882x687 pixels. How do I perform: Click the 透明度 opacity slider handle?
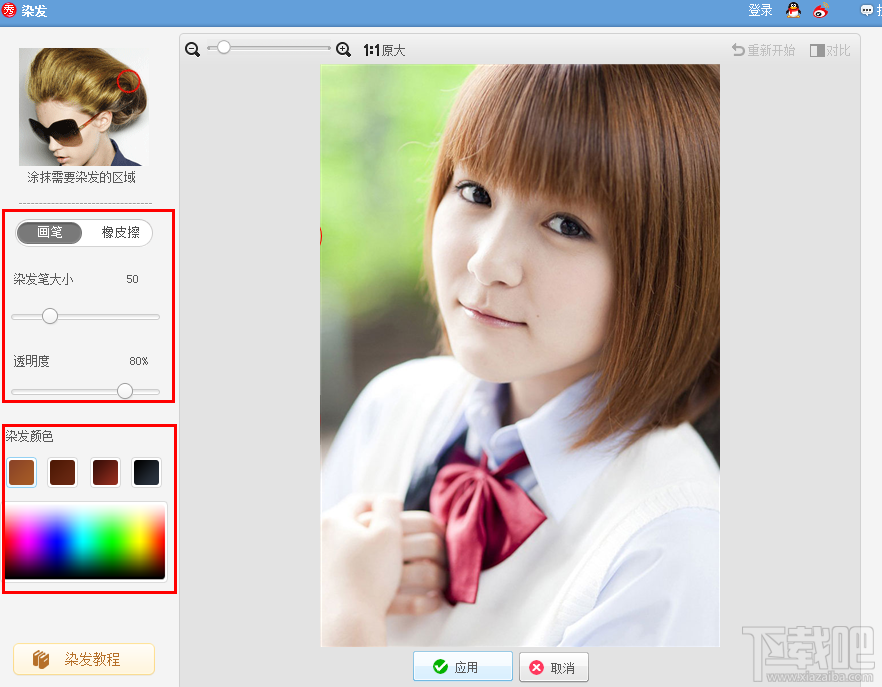pos(125,390)
